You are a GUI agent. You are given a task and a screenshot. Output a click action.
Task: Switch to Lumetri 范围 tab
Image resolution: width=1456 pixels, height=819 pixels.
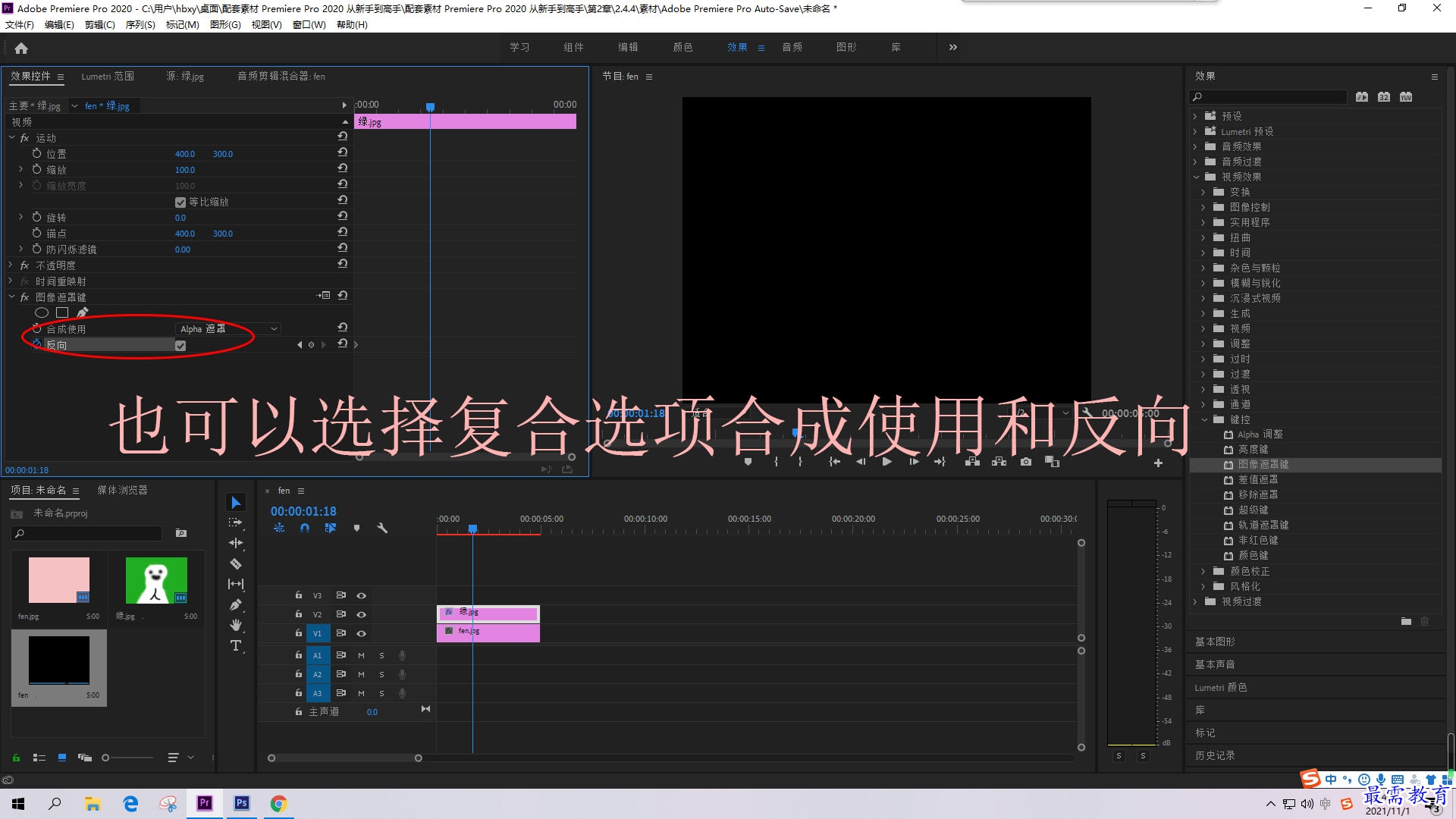tap(108, 76)
